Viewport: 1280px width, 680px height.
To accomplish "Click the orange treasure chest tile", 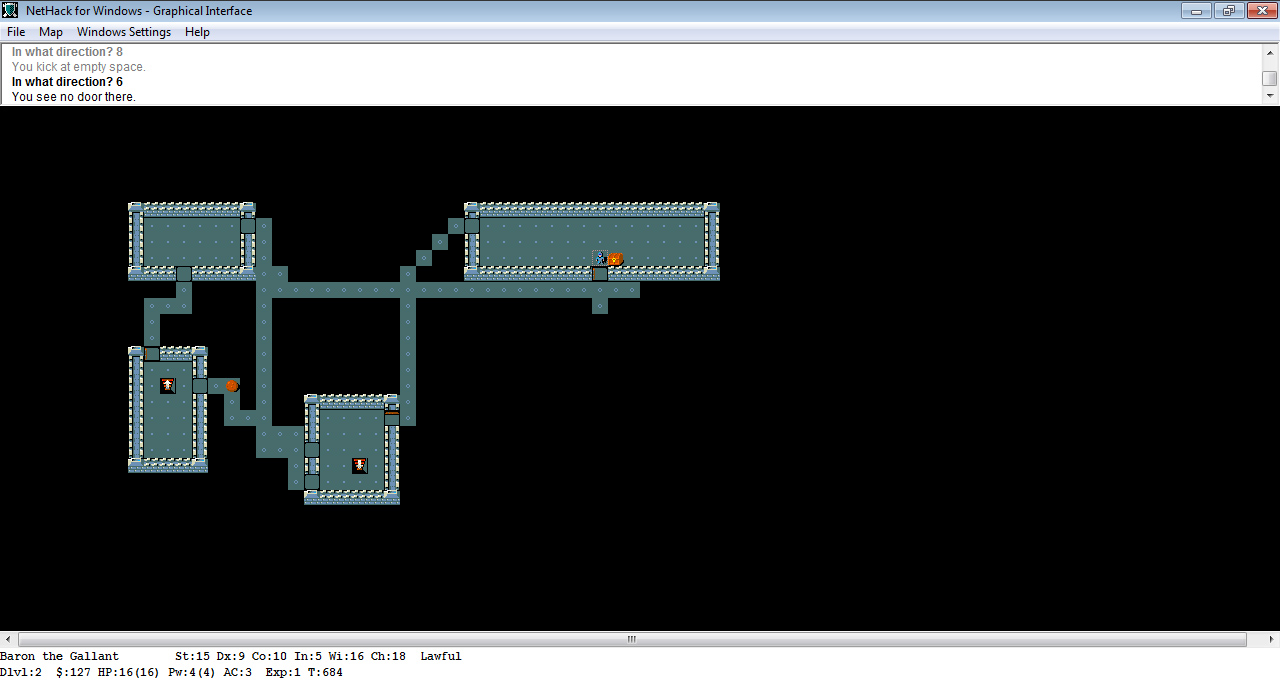I will [x=616, y=258].
